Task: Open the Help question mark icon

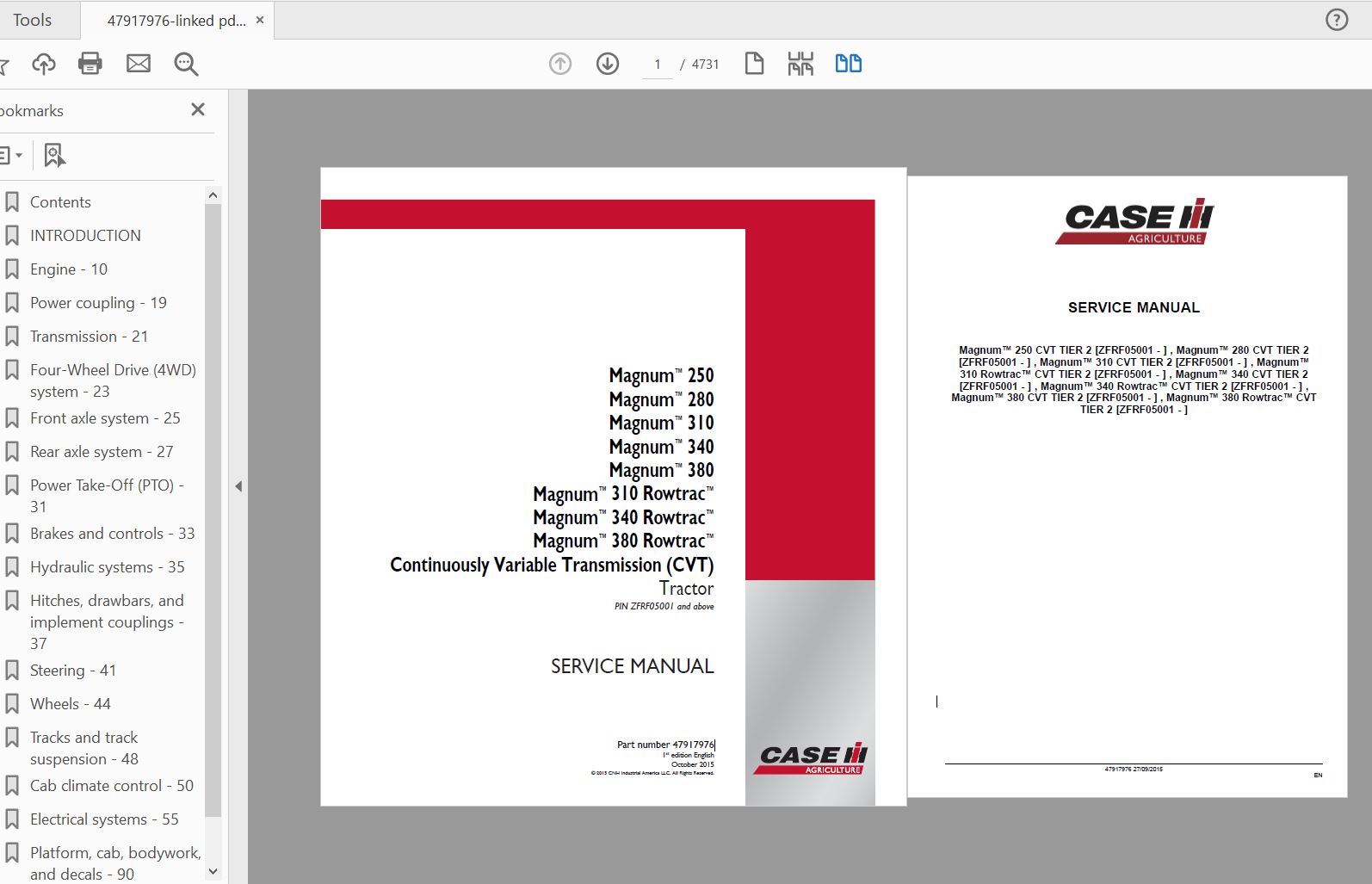Action: click(x=1337, y=20)
